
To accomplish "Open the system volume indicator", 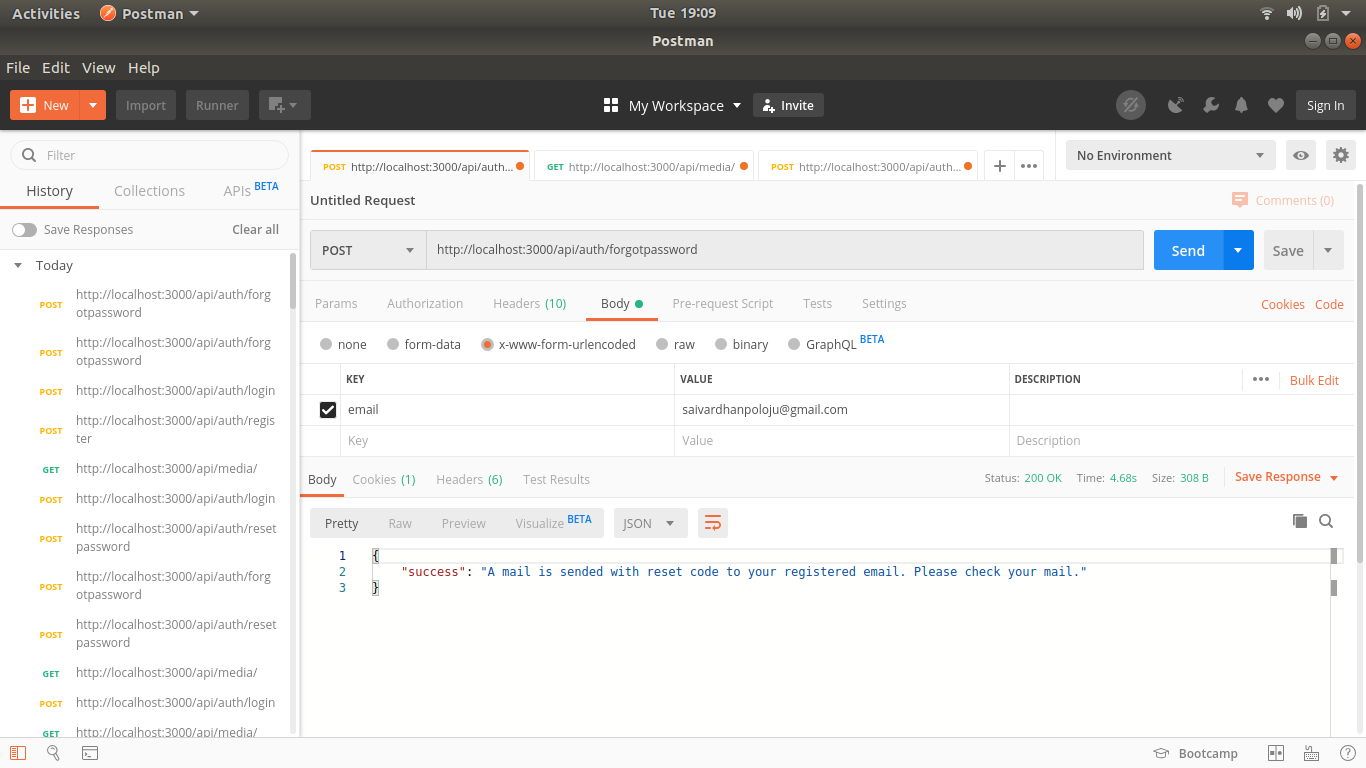I will (1294, 13).
